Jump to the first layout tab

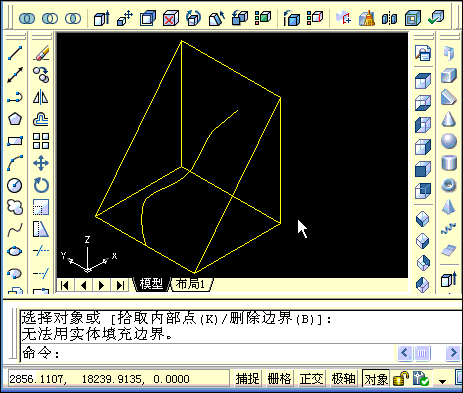coord(65,285)
